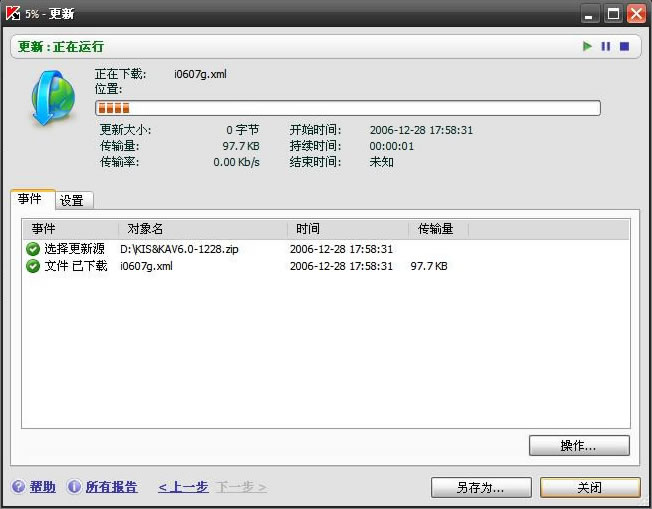
Task: Pause the running update
Action: 605,46
